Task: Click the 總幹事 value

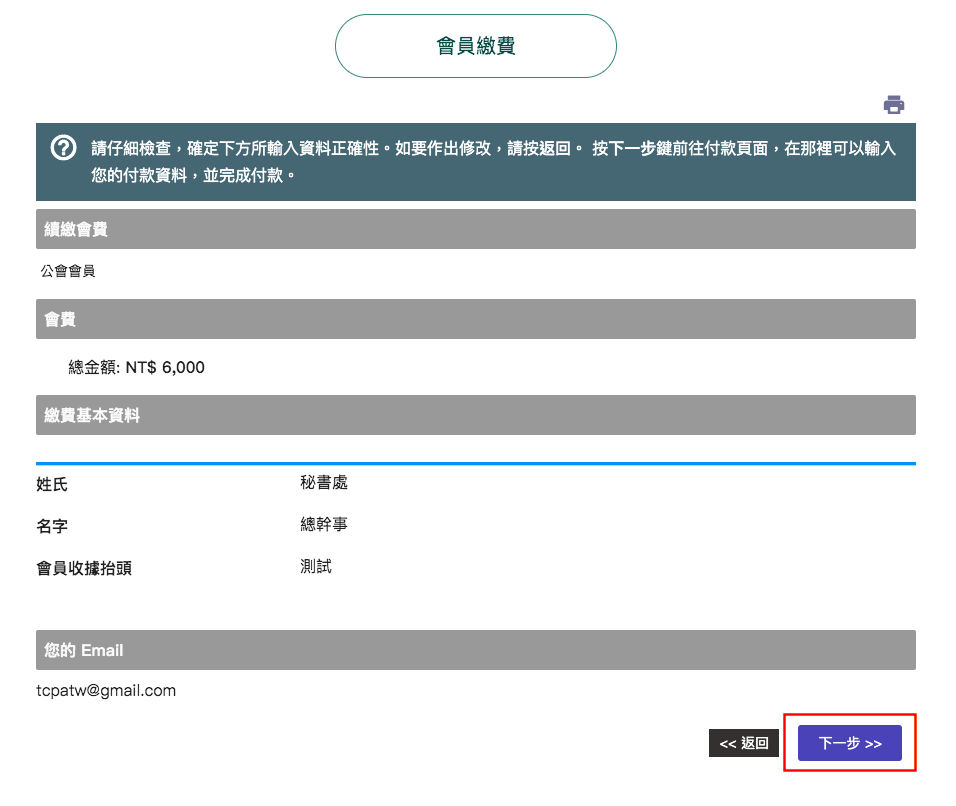Action: pyautogui.click(x=324, y=524)
